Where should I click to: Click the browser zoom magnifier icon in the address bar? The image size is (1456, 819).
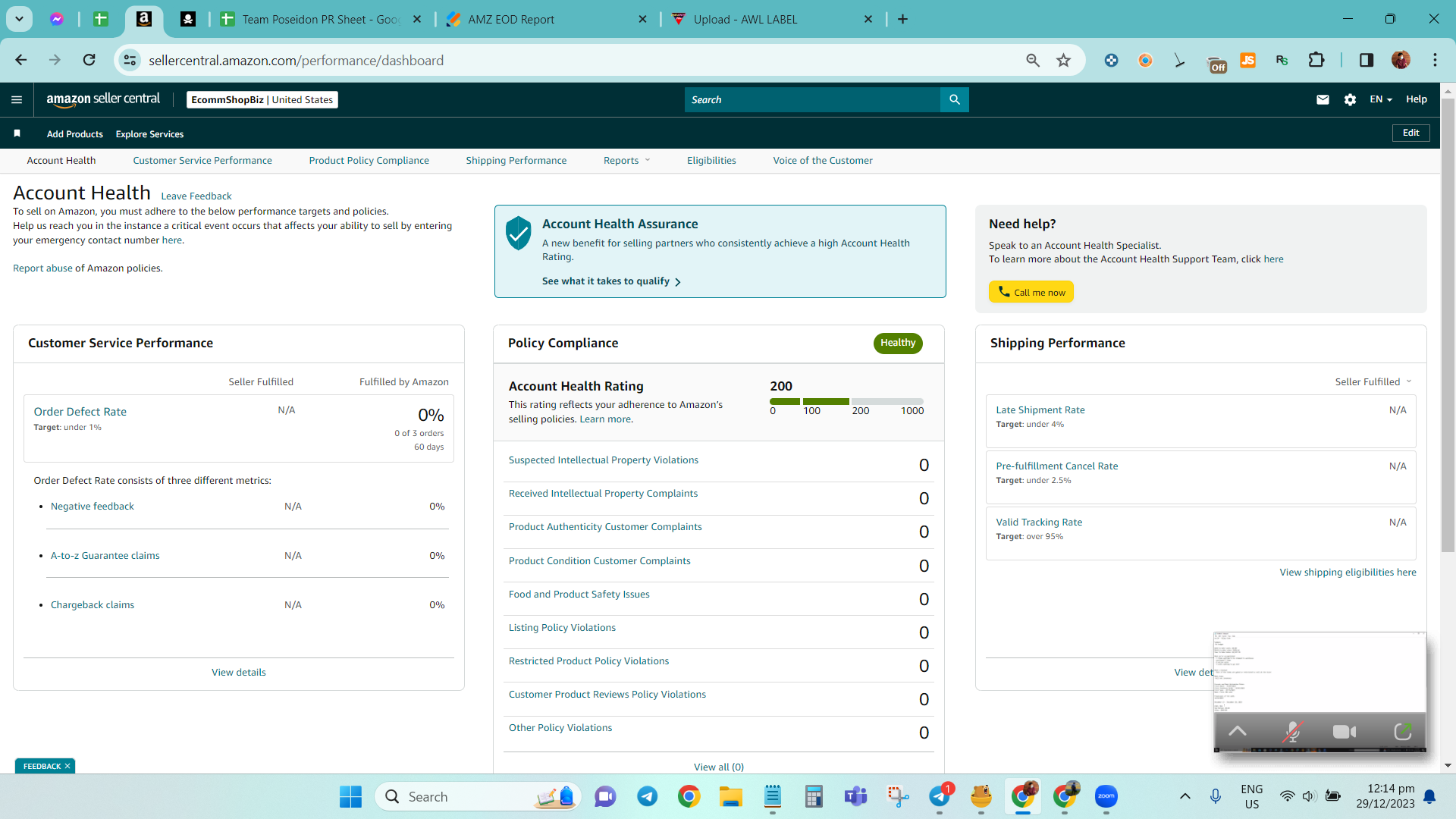1033,60
